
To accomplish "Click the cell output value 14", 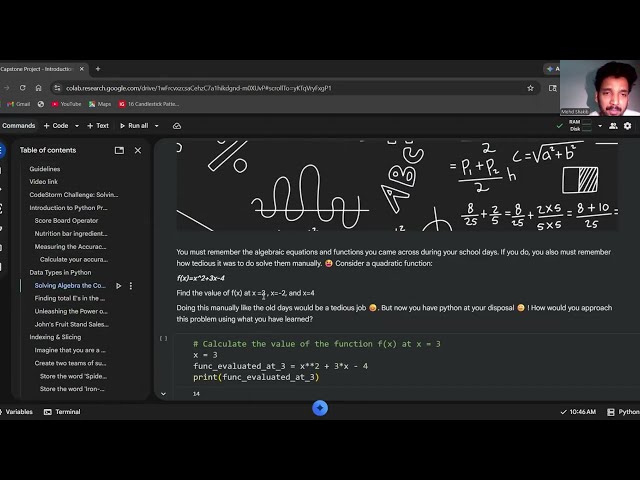I will 196,394.
